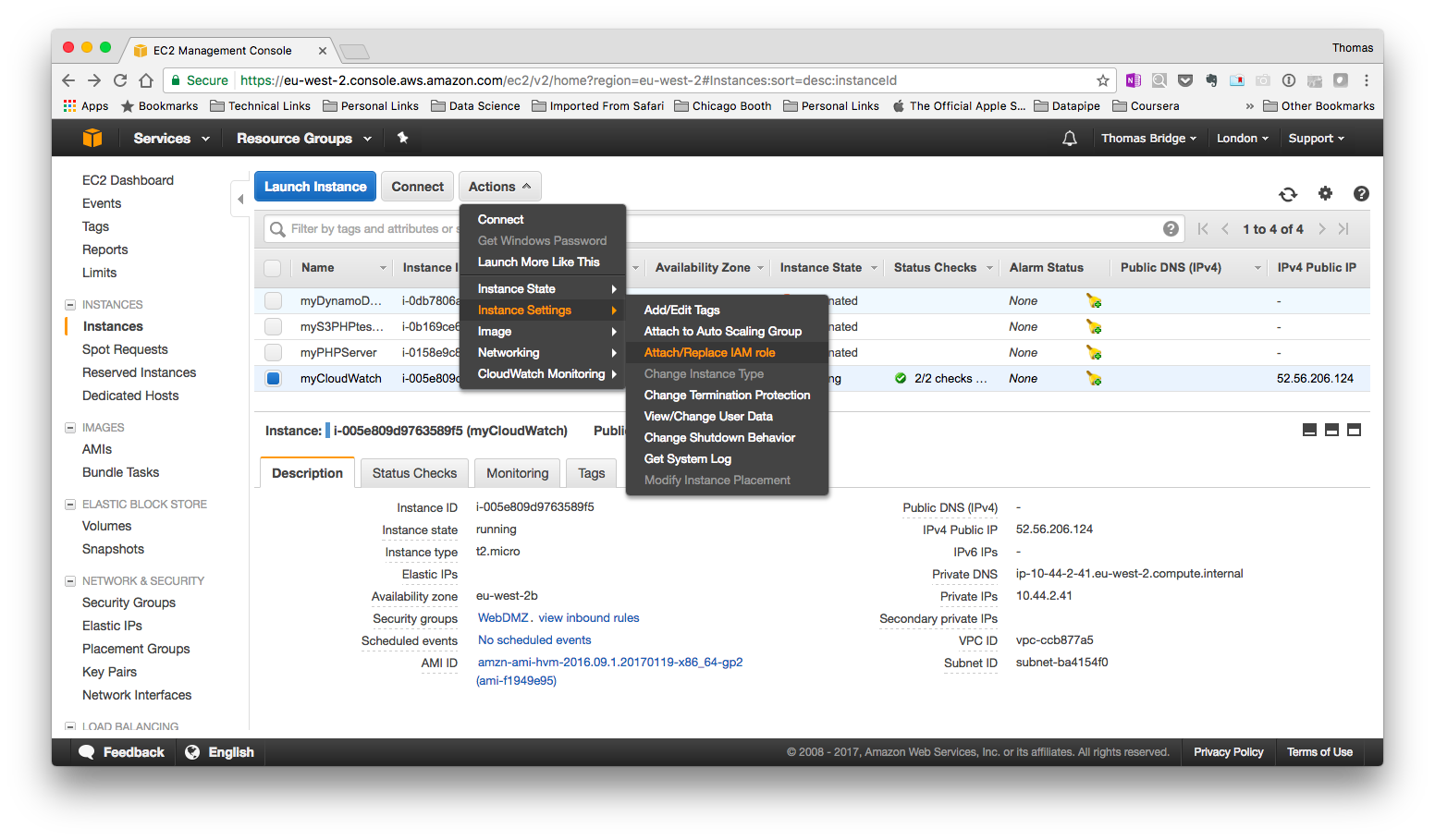Image resolution: width=1435 pixels, height=840 pixels.
Task: Click the filter by tags search field
Action: (x=370, y=229)
